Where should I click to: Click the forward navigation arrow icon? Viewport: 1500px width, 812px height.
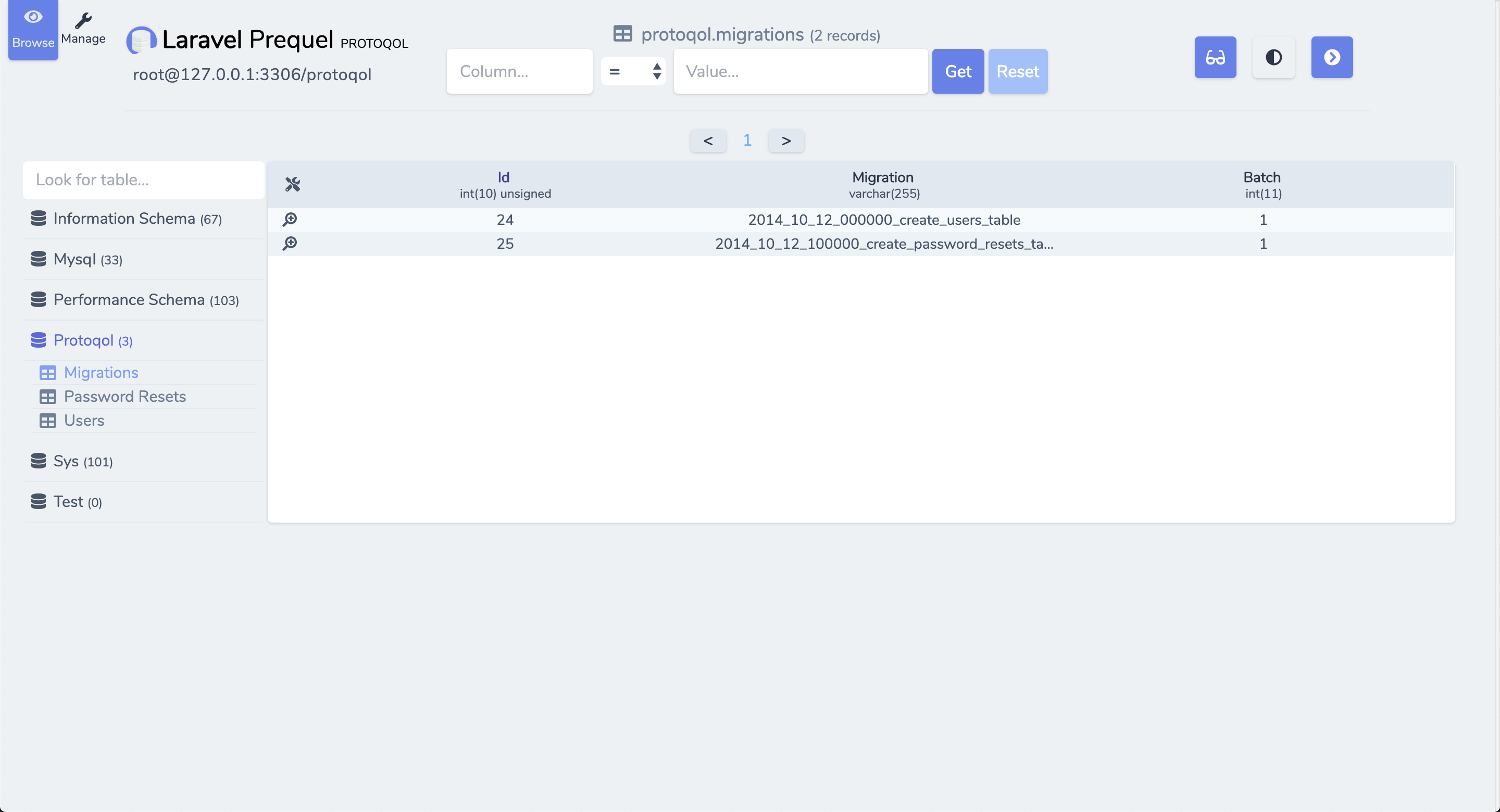click(x=1332, y=57)
